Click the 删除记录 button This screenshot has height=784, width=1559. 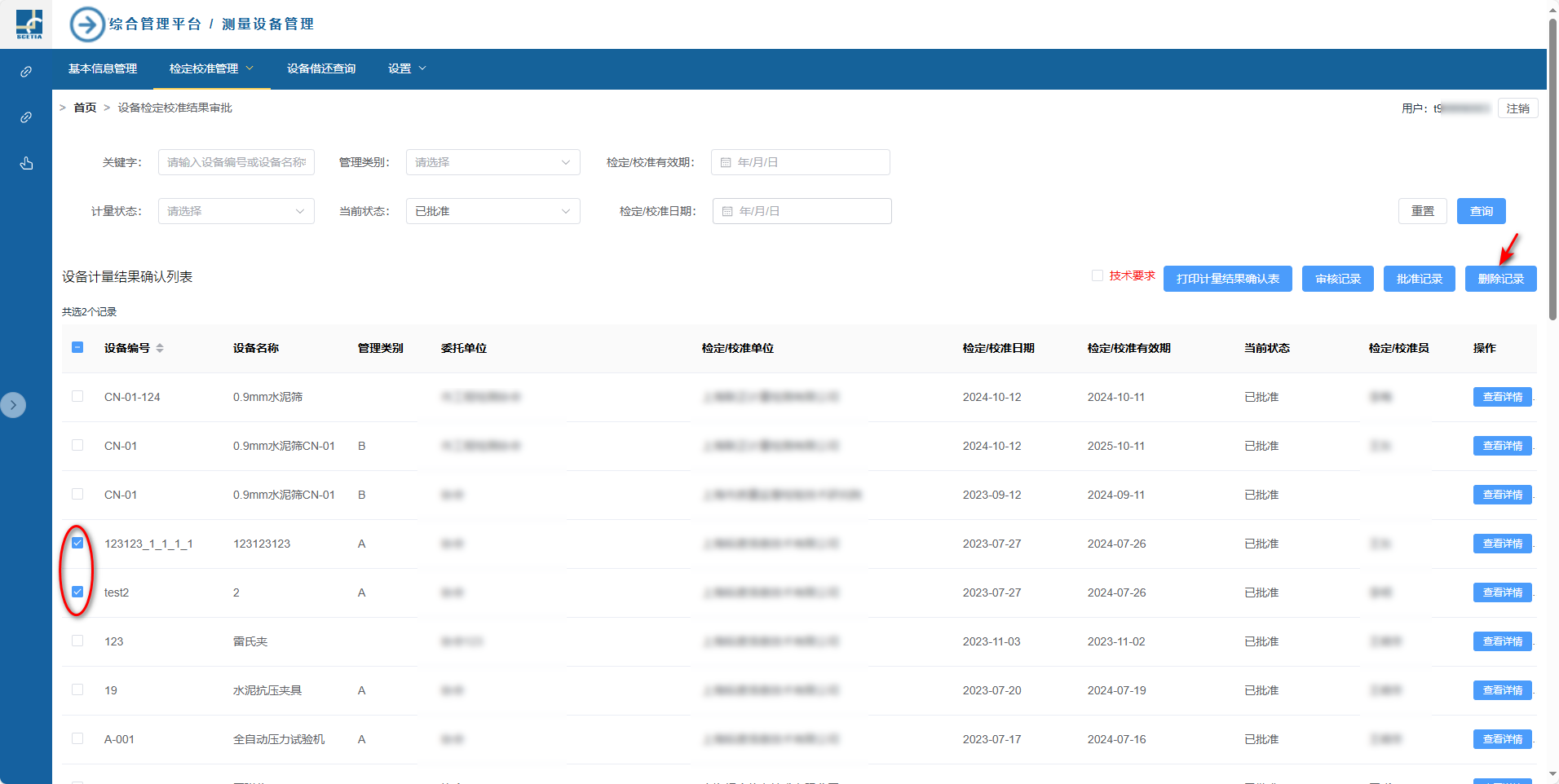[1500, 279]
